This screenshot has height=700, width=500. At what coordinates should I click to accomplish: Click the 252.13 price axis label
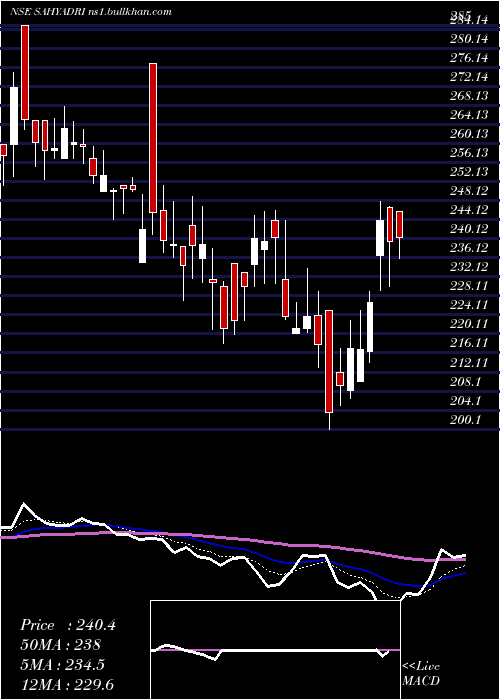pyautogui.click(x=469, y=172)
